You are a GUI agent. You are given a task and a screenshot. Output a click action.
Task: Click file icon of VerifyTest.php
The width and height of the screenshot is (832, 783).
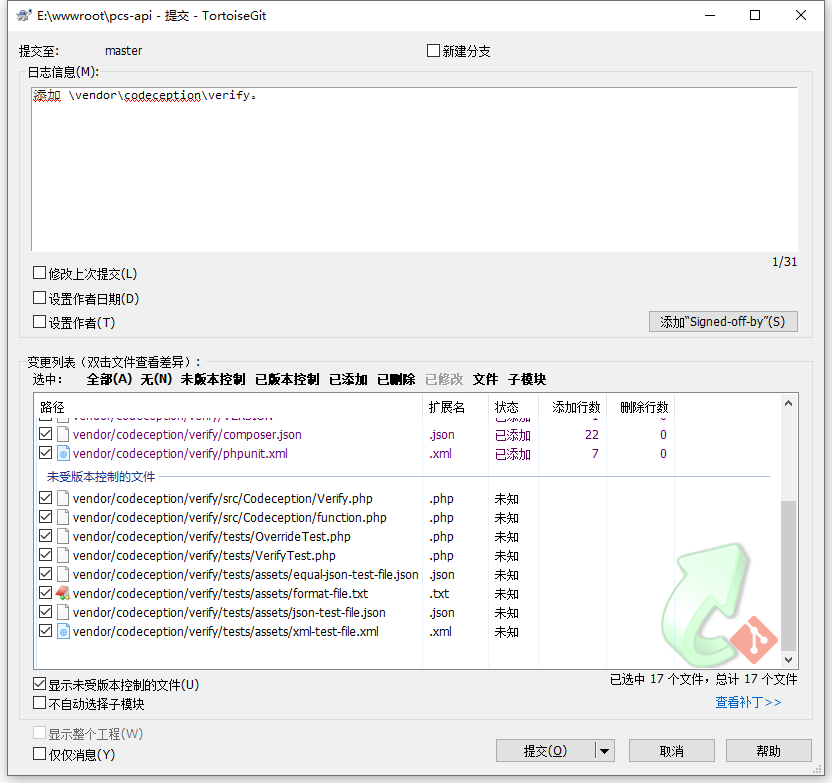pyautogui.click(x=63, y=555)
